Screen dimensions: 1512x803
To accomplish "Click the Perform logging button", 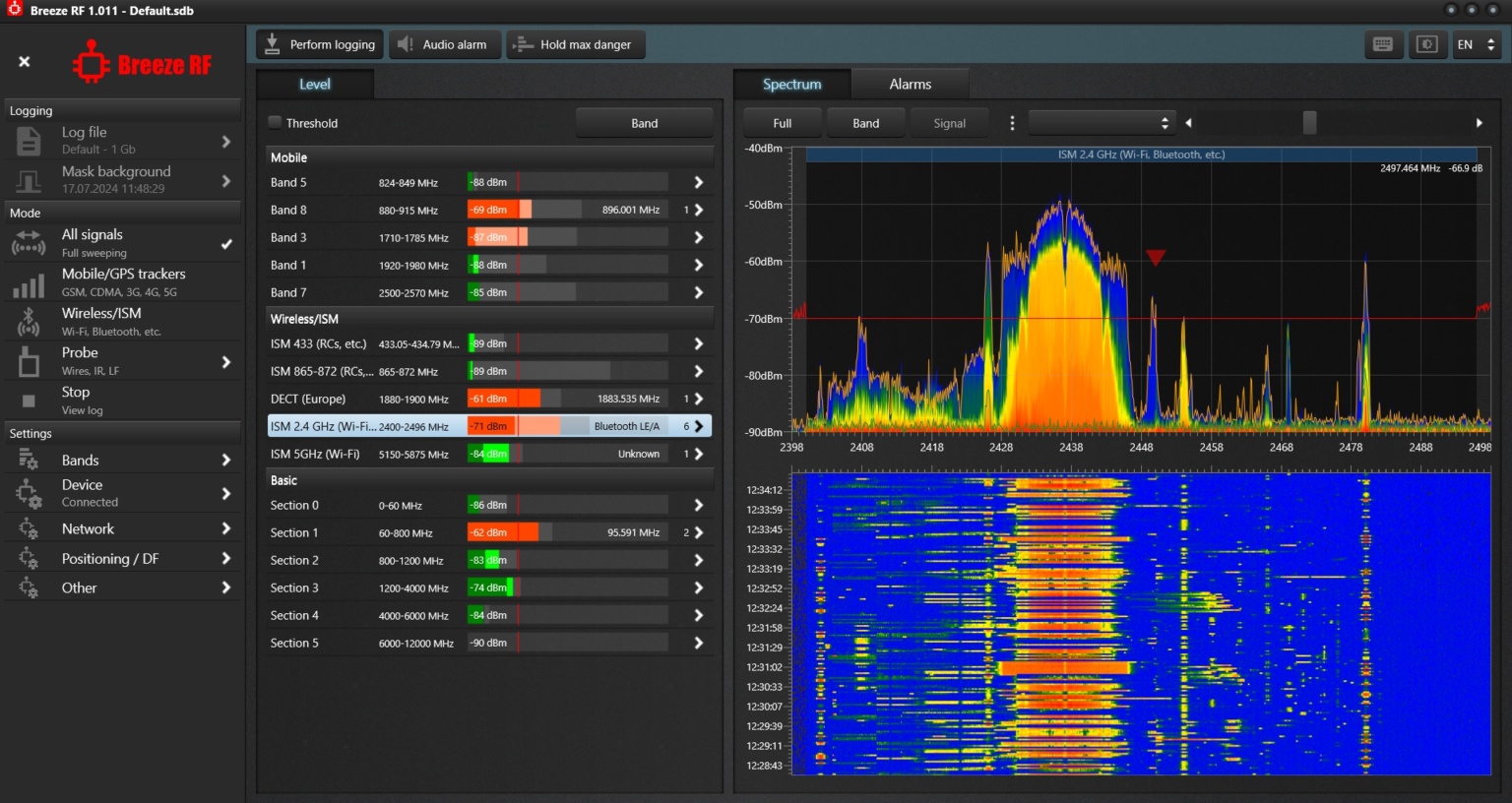I will pyautogui.click(x=320, y=44).
